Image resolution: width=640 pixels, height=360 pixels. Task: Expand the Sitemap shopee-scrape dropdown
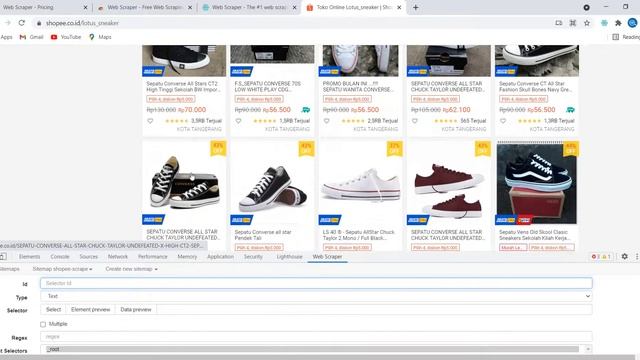62,269
